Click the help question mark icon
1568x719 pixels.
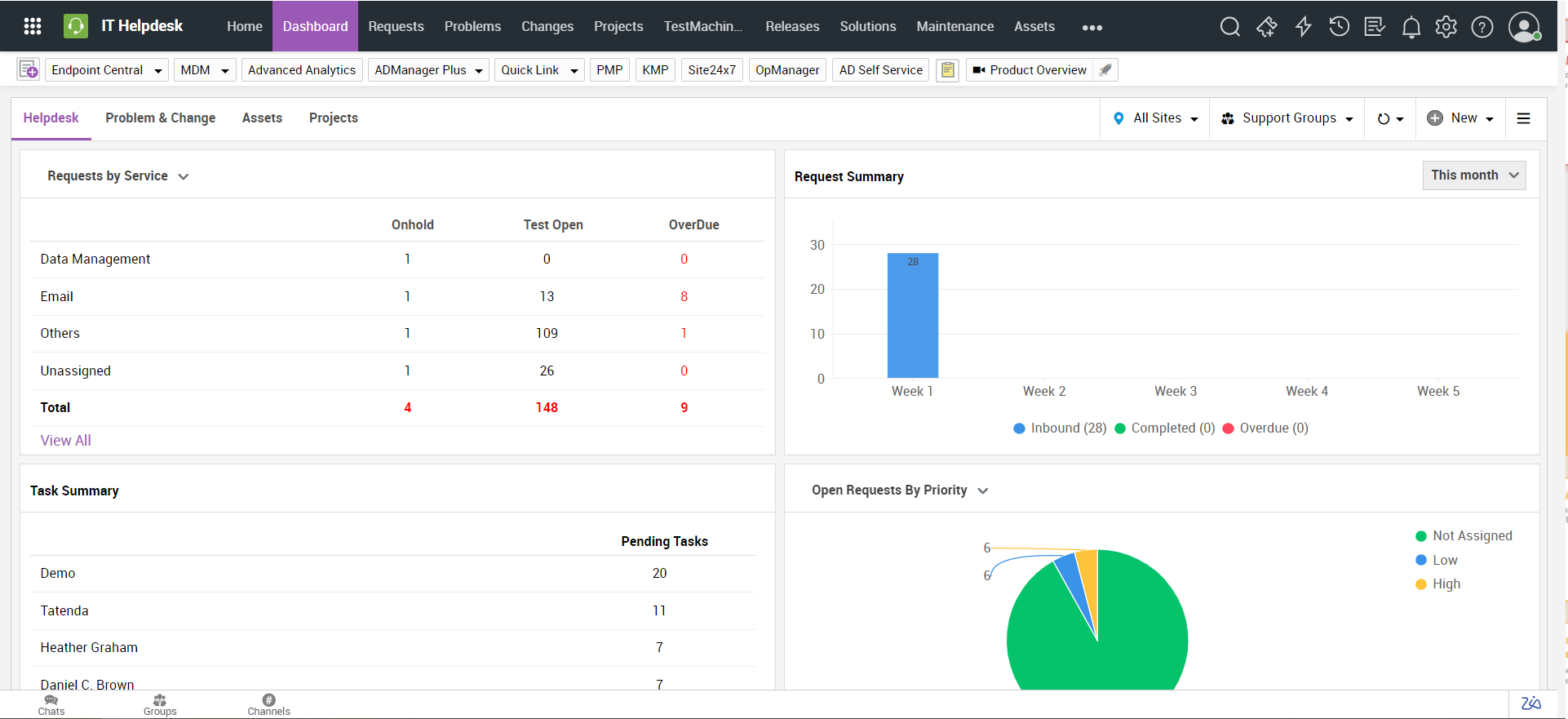pyautogui.click(x=1482, y=27)
